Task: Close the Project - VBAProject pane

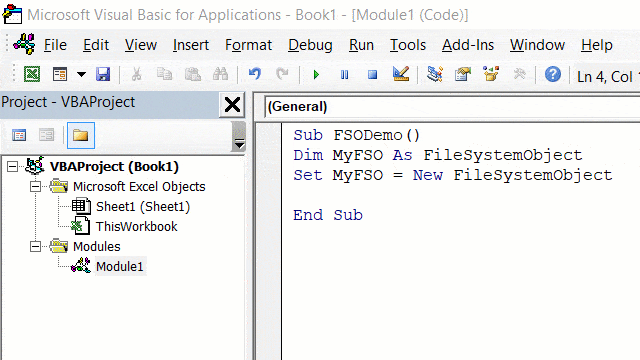Action: (232, 105)
